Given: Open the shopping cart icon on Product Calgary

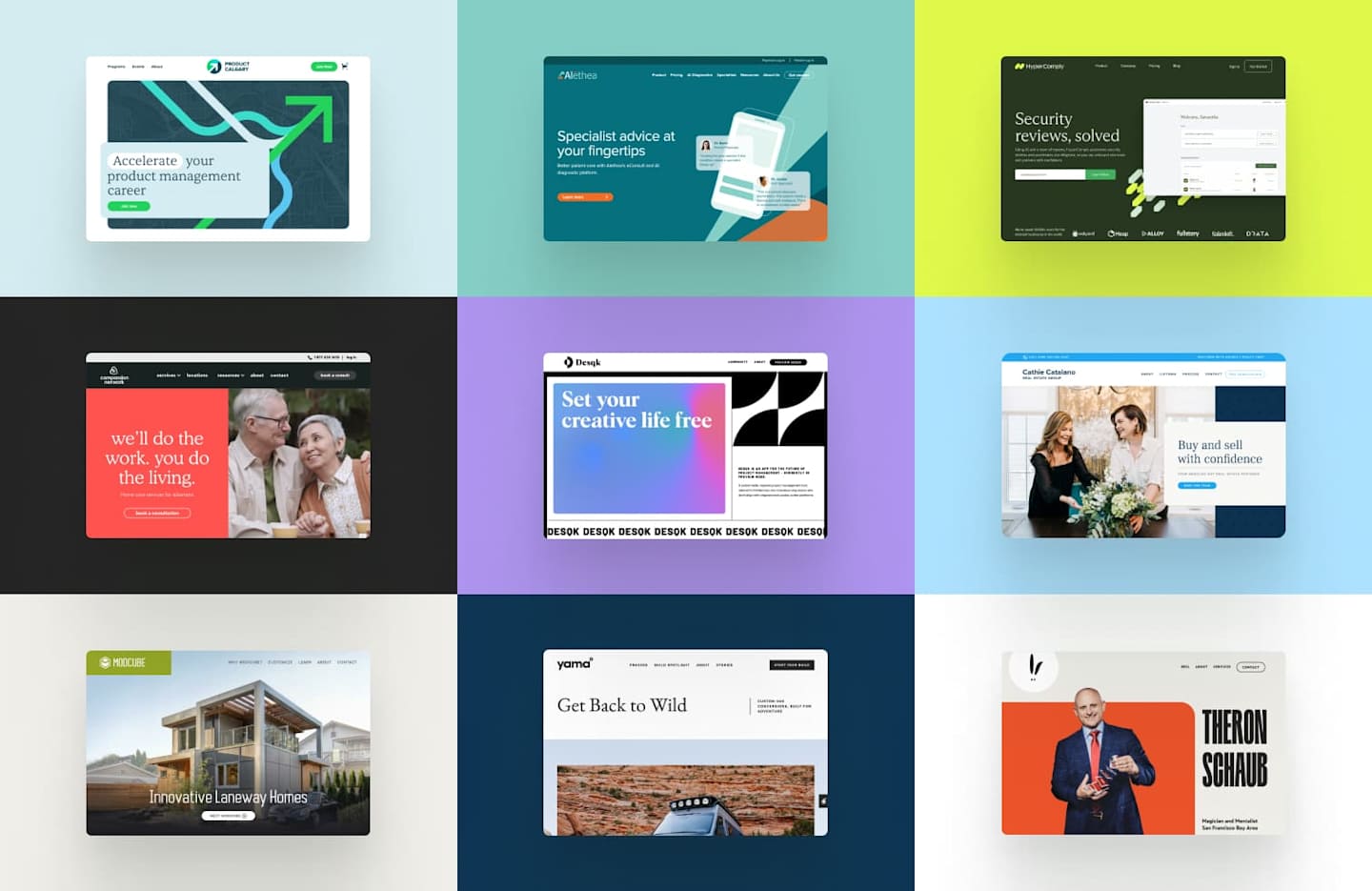Looking at the screenshot, I should (x=345, y=66).
